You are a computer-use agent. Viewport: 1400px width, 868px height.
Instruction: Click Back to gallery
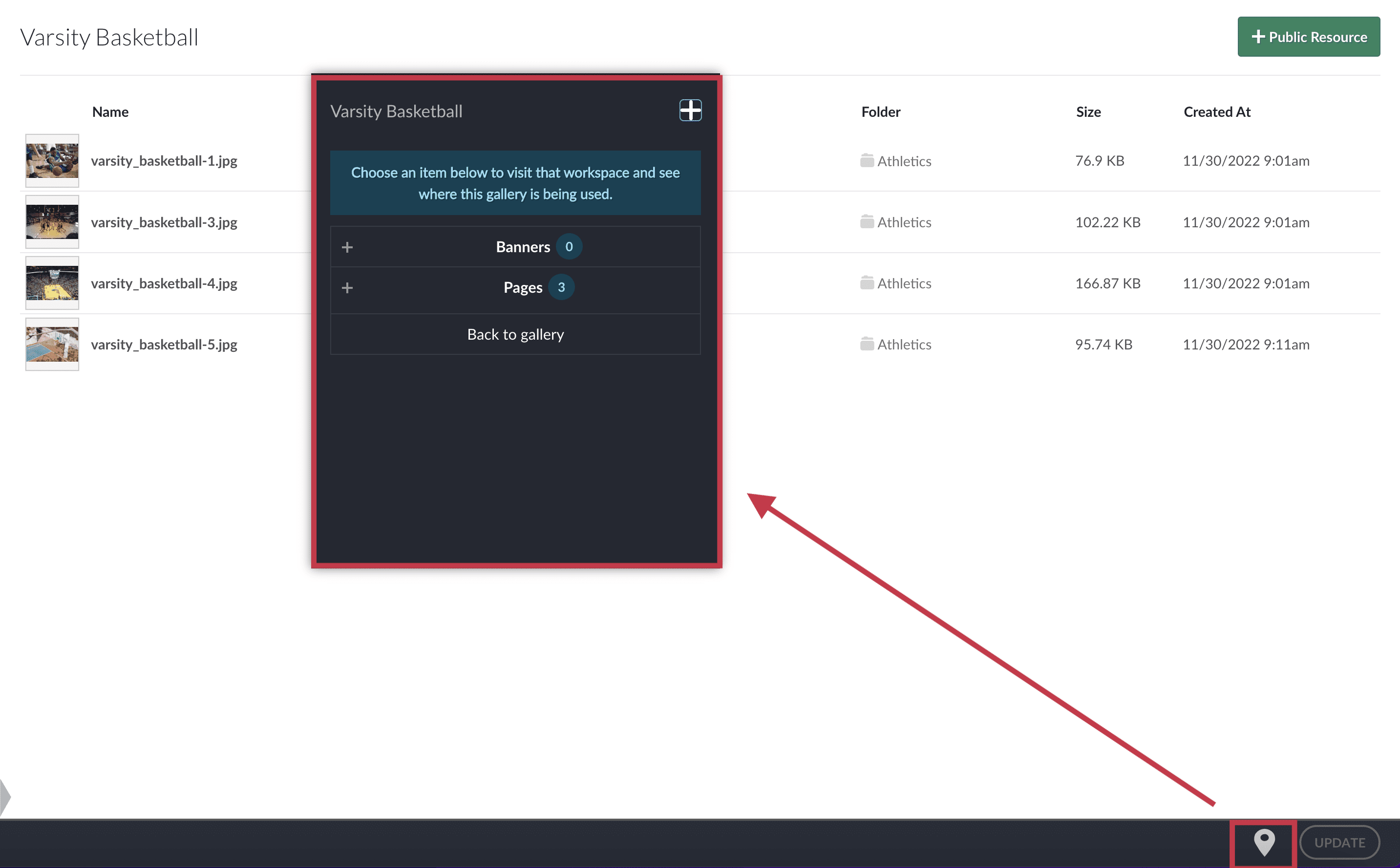pos(515,334)
